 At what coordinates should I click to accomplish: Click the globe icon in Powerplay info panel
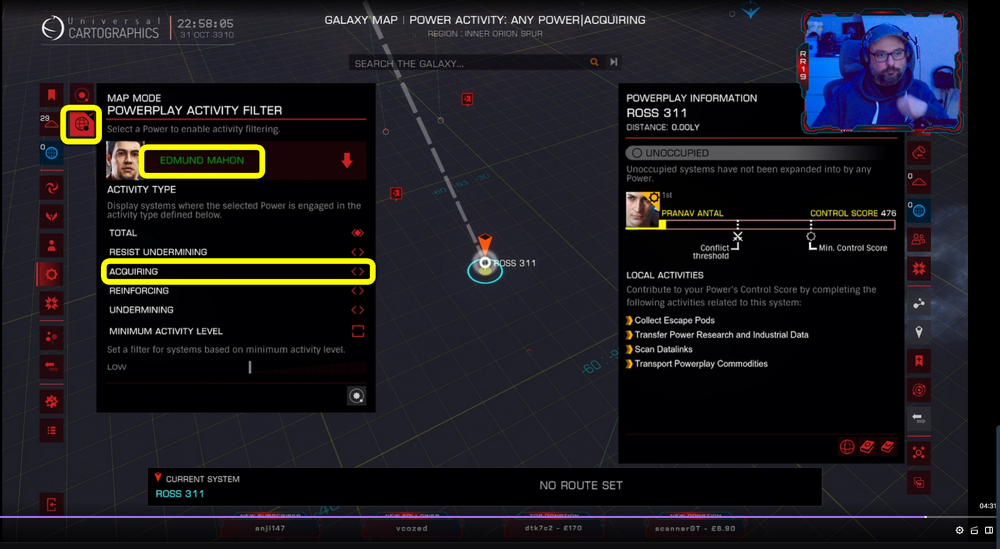pos(847,447)
